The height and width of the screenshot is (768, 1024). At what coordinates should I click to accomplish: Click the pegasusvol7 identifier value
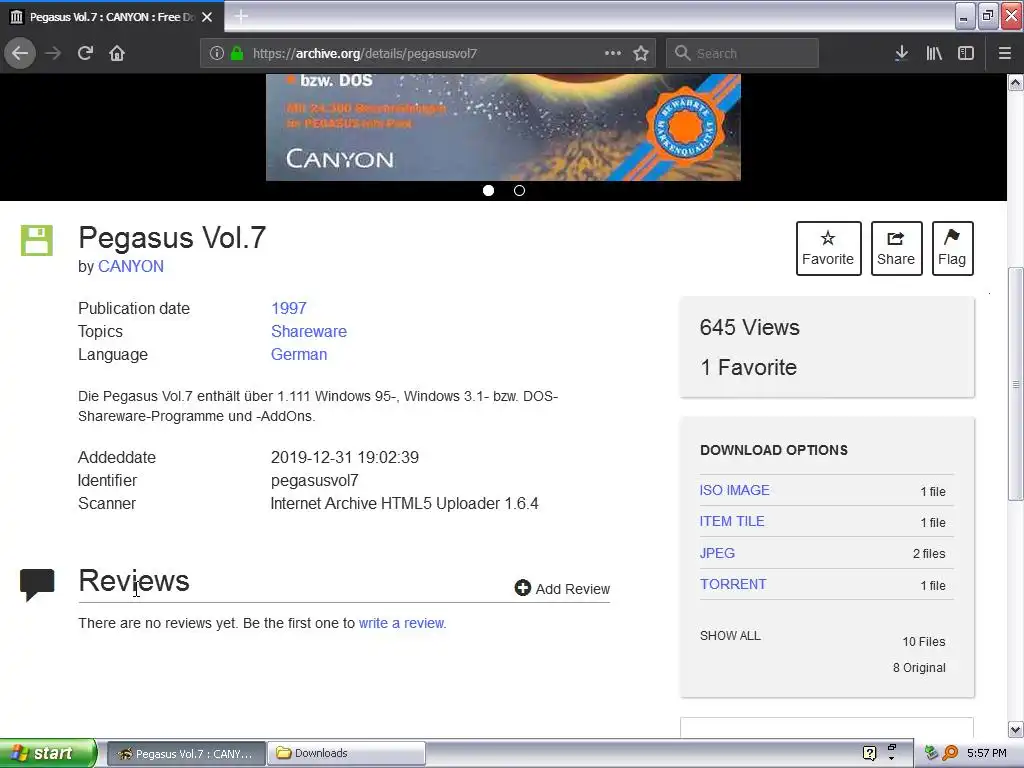(x=315, y=481)
